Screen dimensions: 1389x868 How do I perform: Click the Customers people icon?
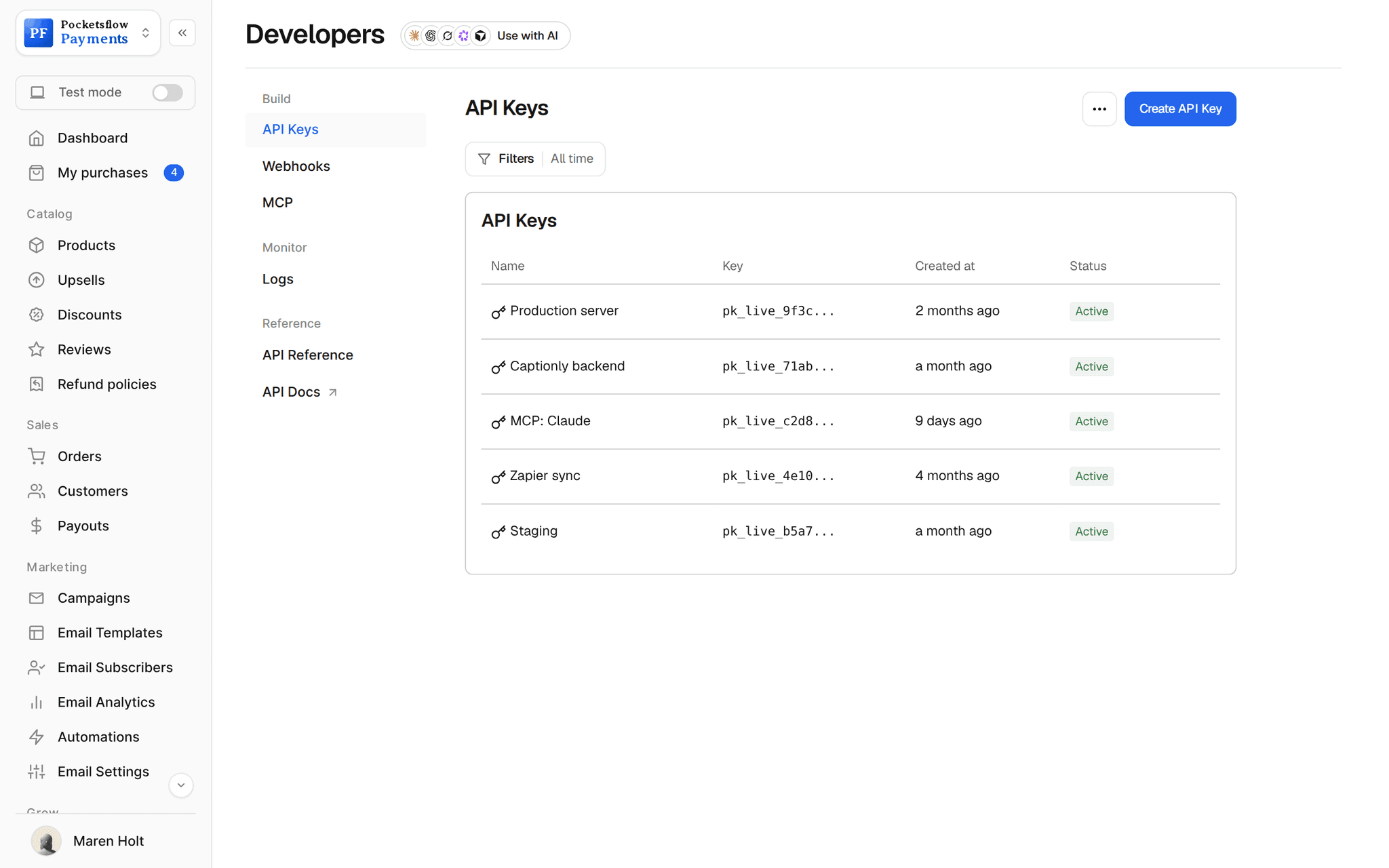pyautogui.click(x=37, y=491)
